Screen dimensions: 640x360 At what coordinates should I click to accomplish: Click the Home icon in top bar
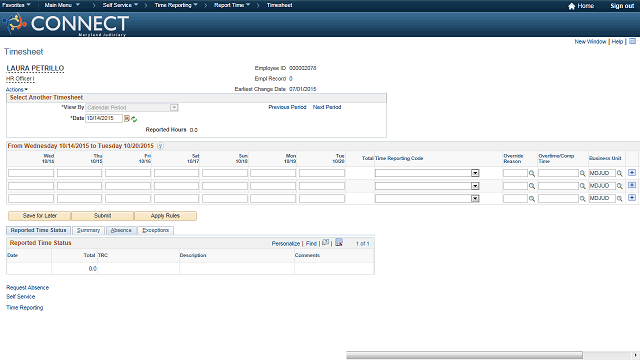coord(571,6)
